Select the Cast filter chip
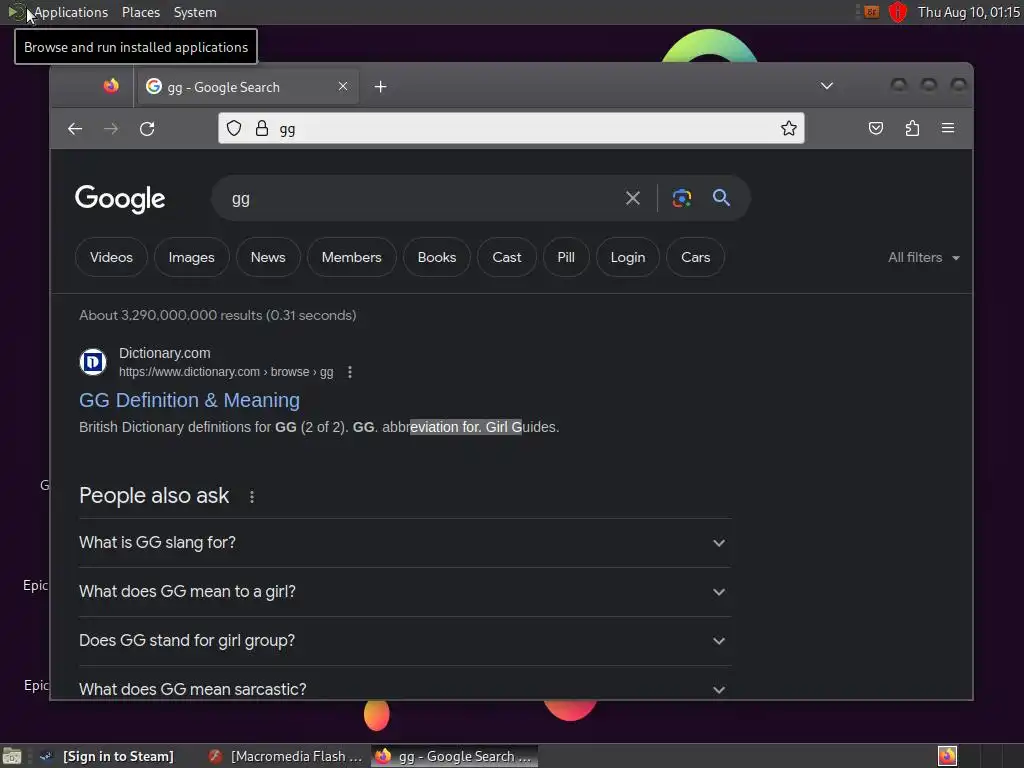The height and width of the screenshot is (768, 1024). point(507,257)
